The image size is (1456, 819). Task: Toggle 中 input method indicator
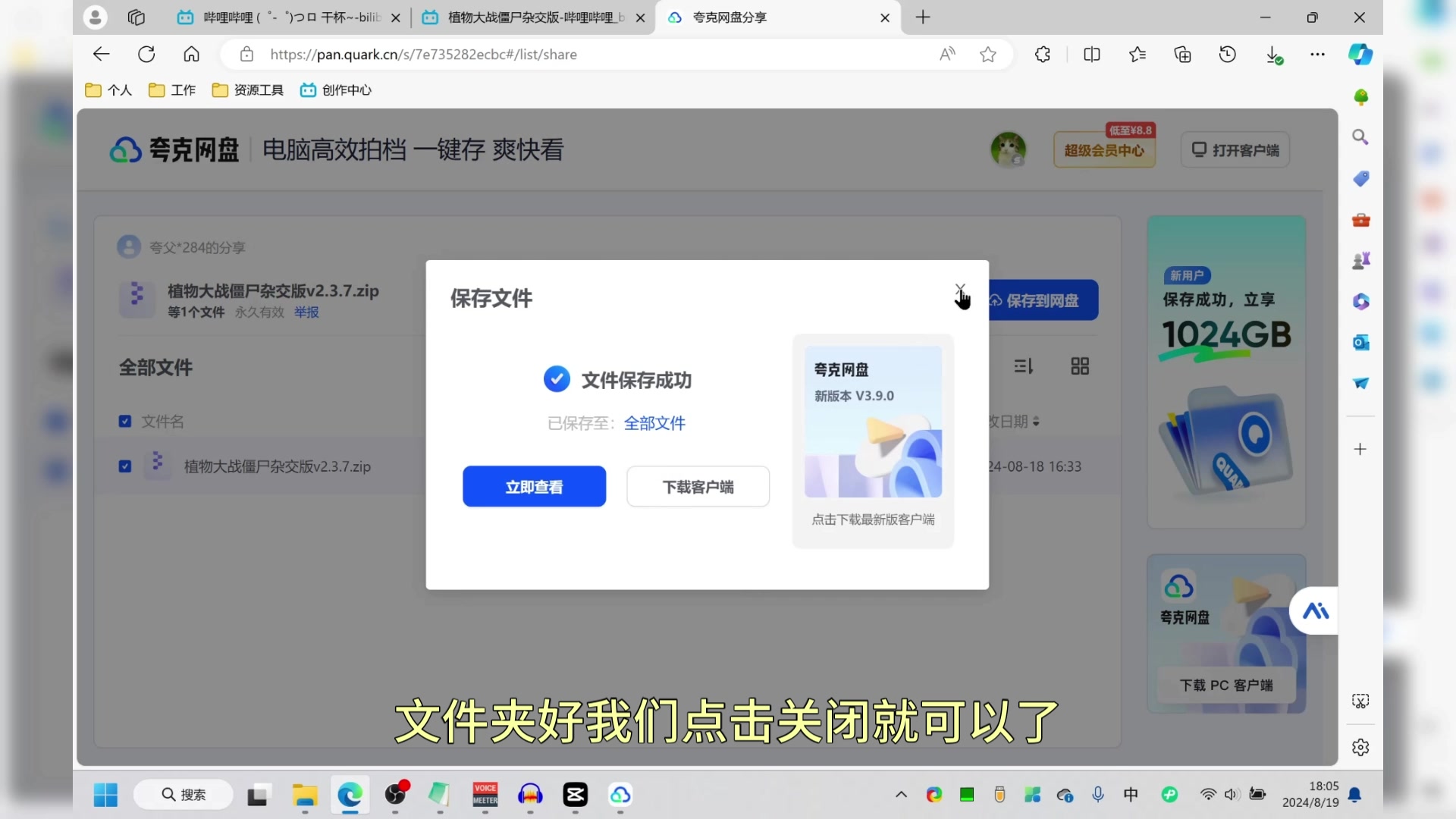pyautogui.click(x=1131, y=794)
